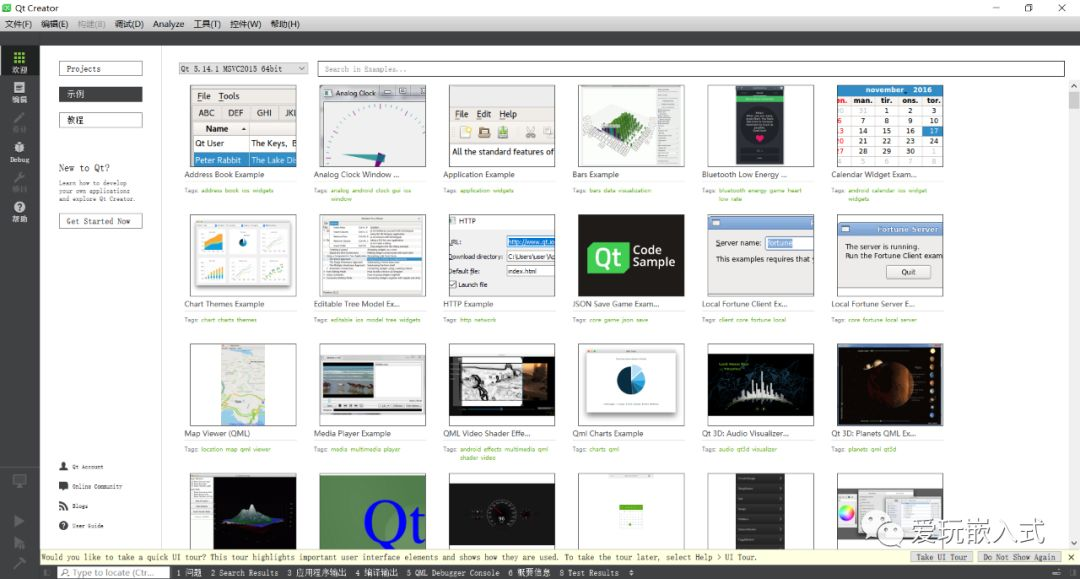Open the 控件(W) menu

coord(245,23)
